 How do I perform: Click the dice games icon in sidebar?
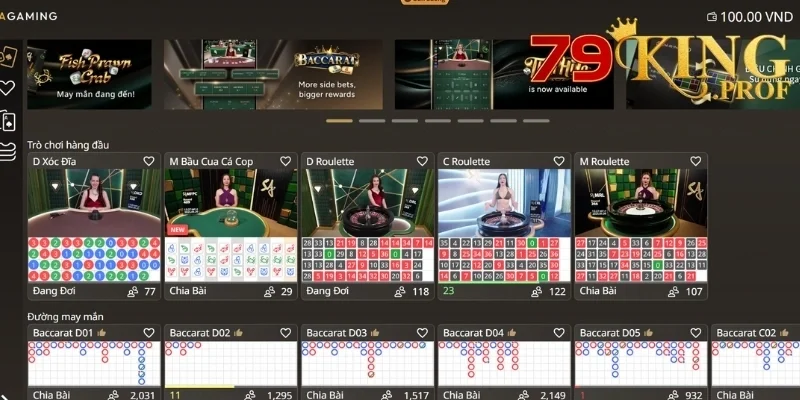pos(8,54)
